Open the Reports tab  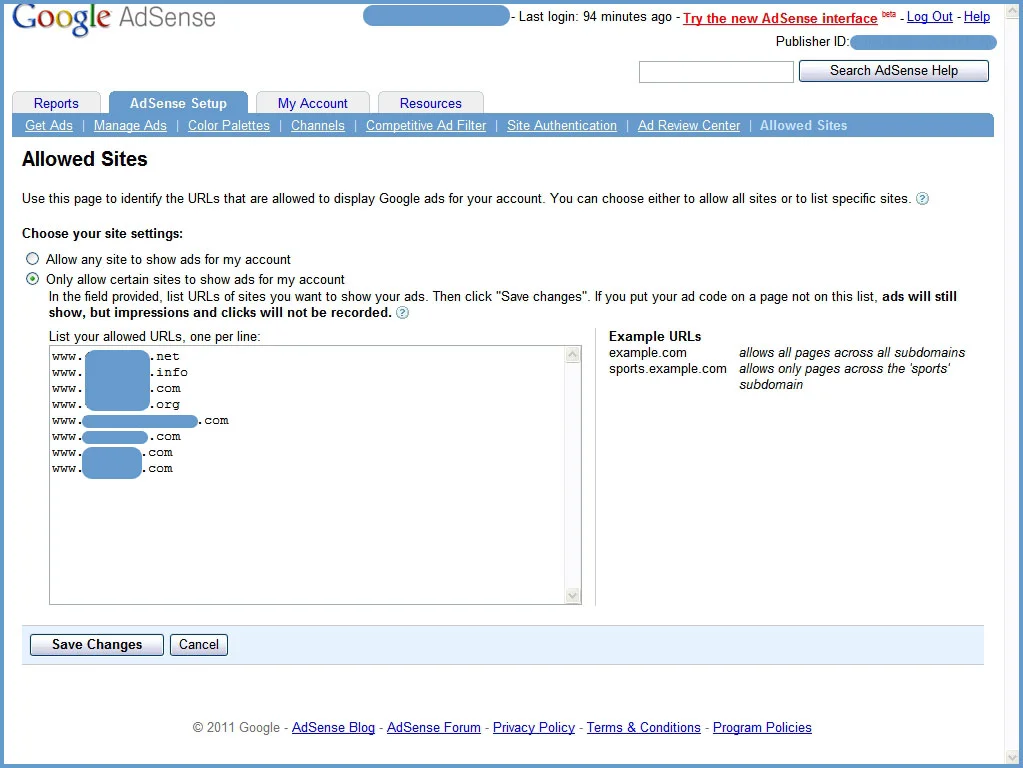pos(56,103)
